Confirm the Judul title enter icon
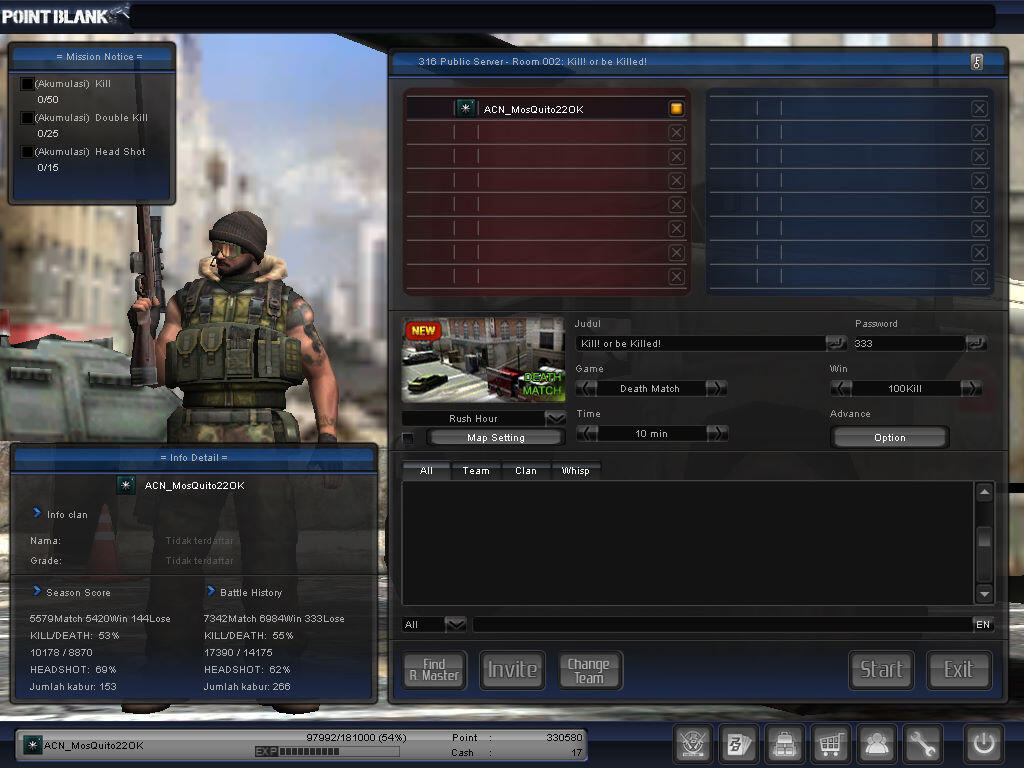The image size is (1024, 768). (836, 343)
